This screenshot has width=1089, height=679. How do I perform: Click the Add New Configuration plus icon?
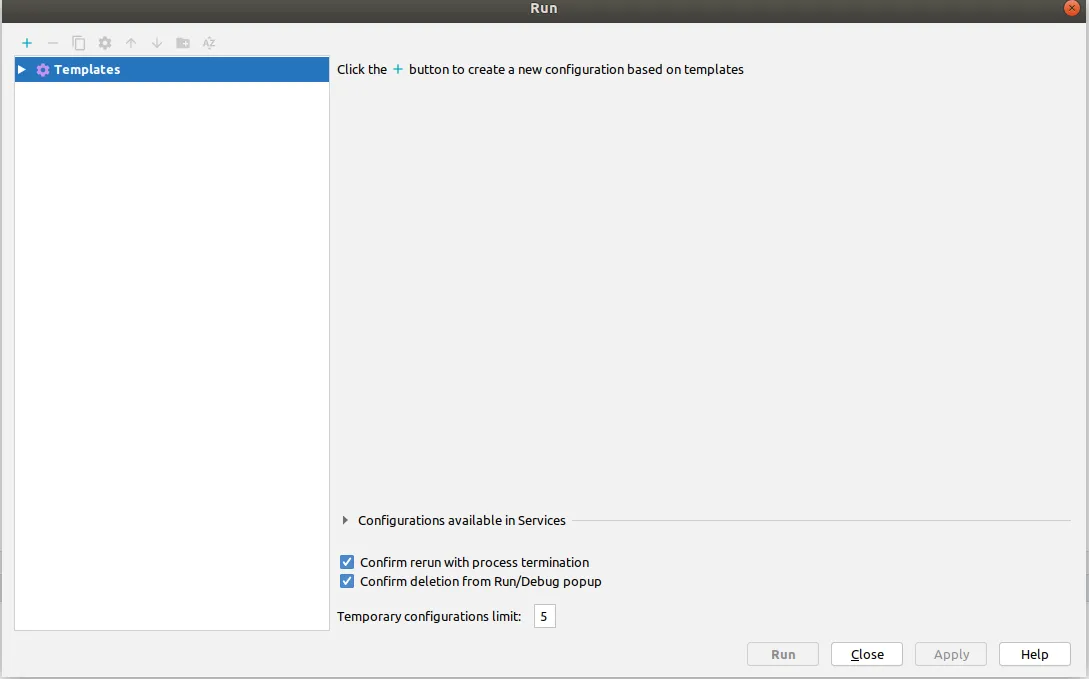27,43
